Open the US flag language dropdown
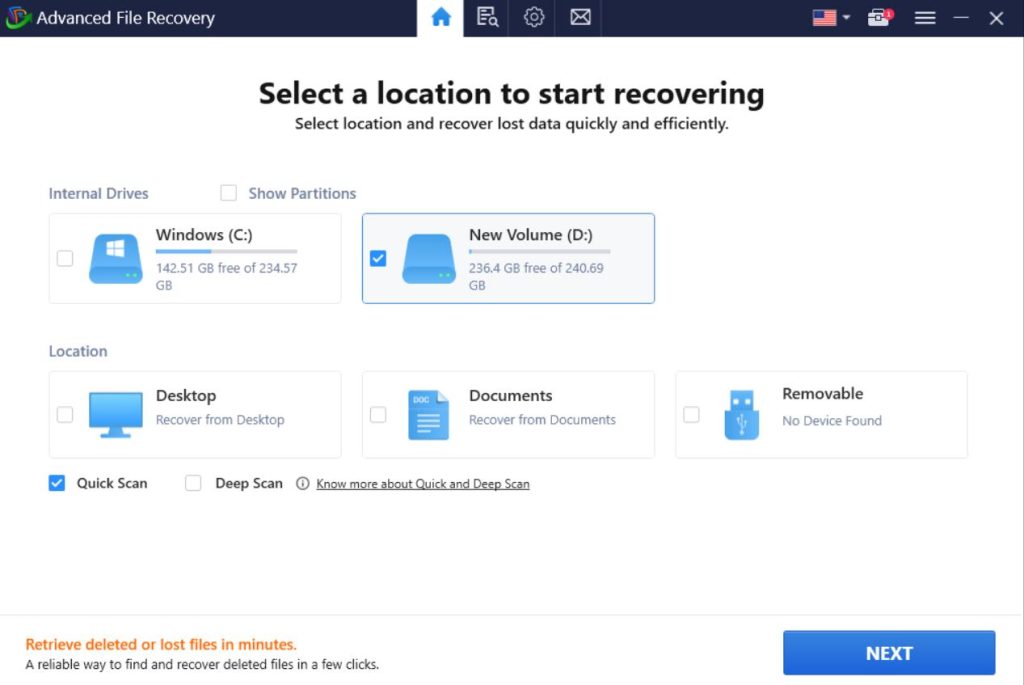The width and height of the screenshot is (1024, 685). click(831, 18)
